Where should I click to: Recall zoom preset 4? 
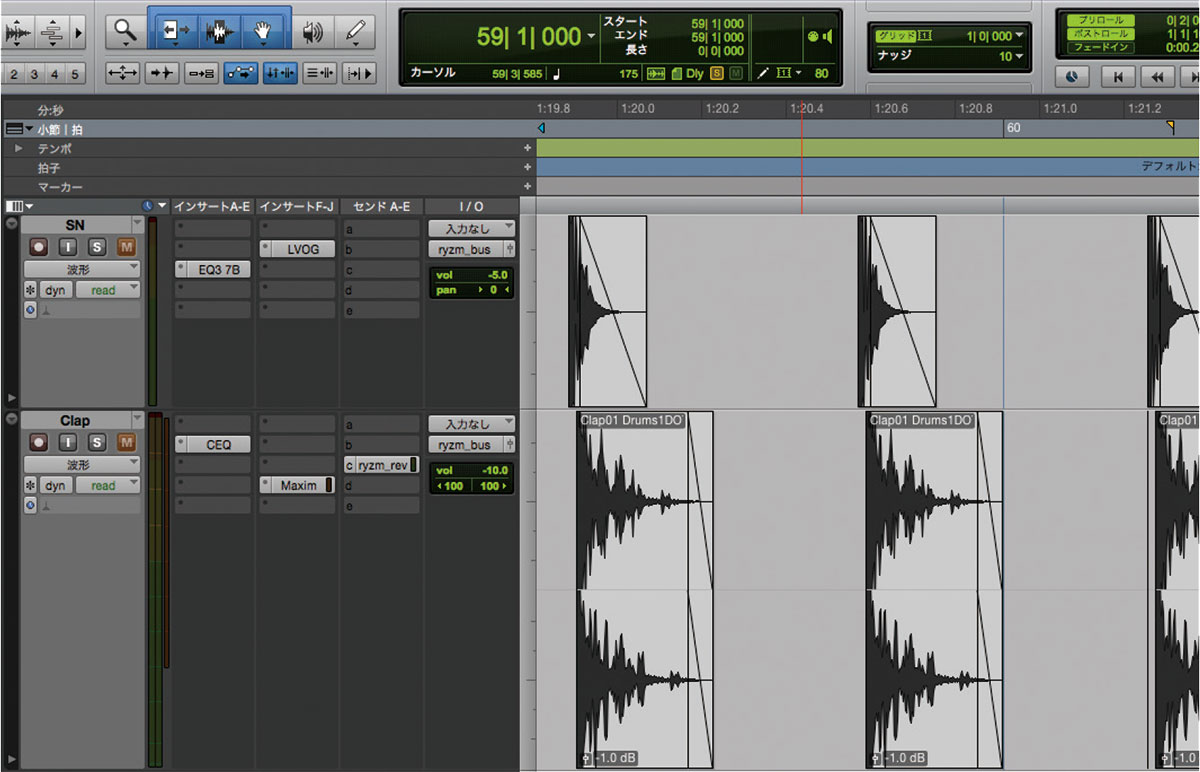pyautogui.click(x=56, y=74)
